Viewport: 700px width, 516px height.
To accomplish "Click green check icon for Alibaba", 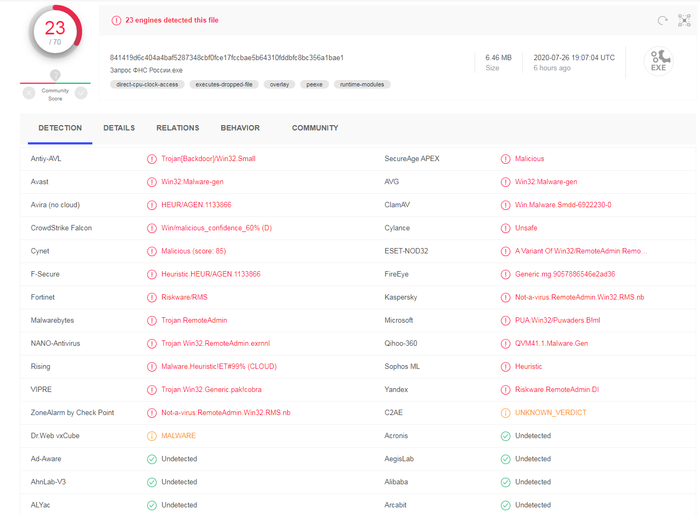I will pos(505,482).
